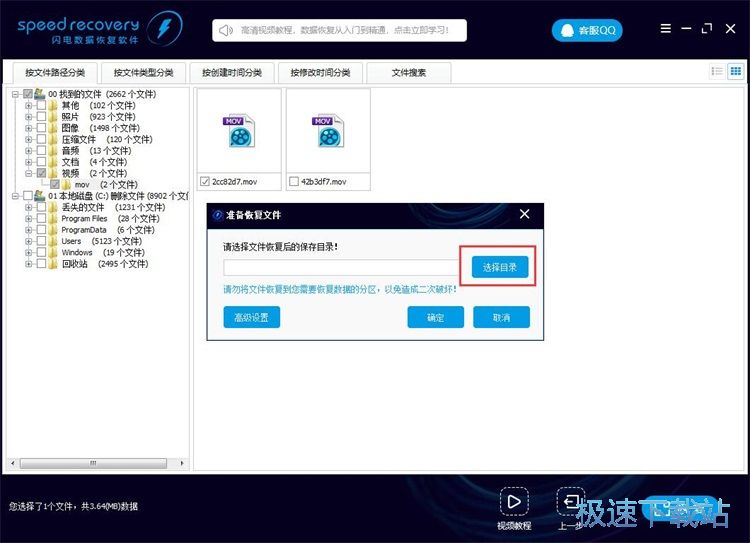Click the tutorial banner text field
The height and width of the screenshot is (543, 750).
(x=340, y=31)
